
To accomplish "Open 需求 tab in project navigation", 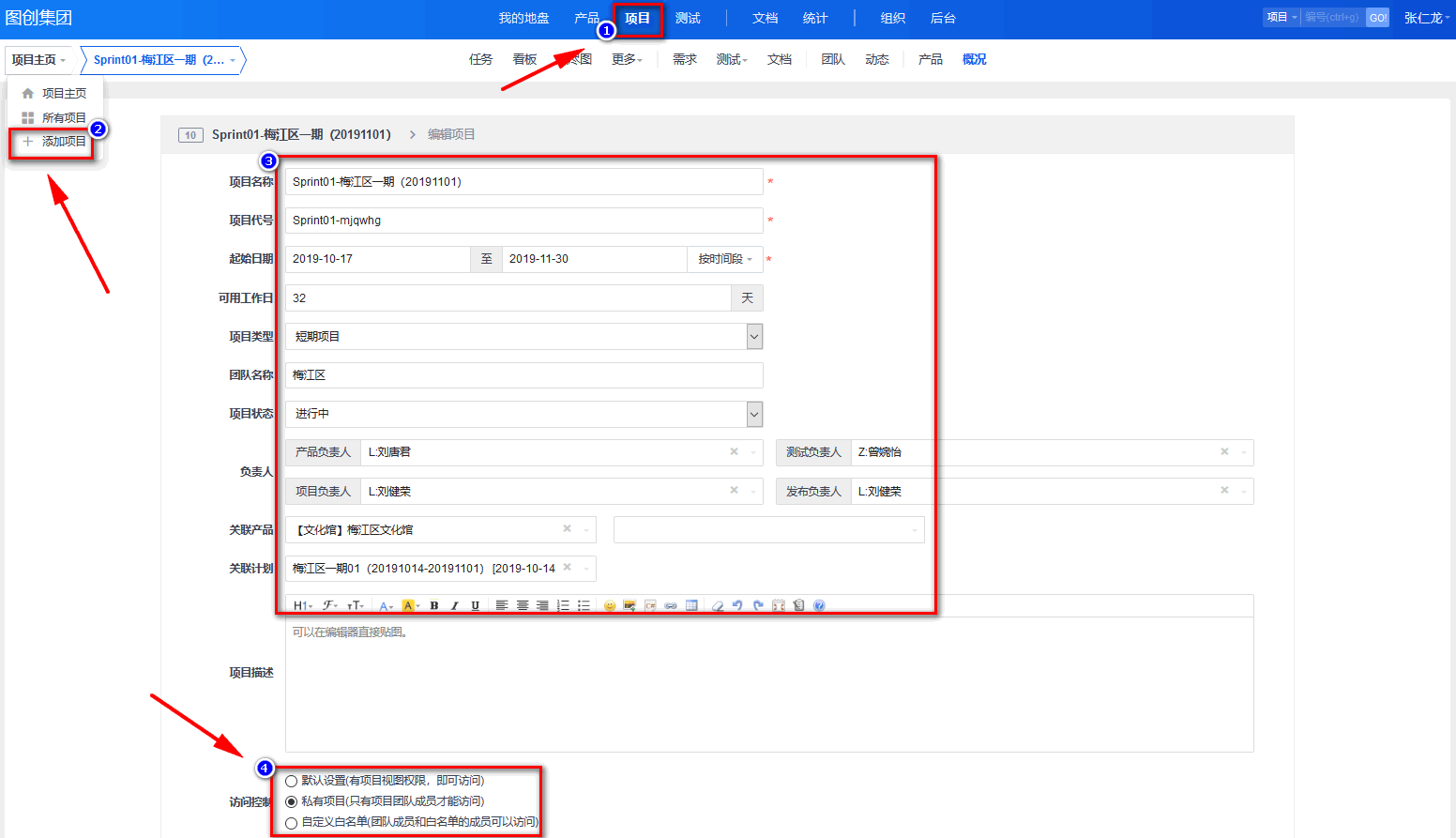I will (x=685, y=59).
